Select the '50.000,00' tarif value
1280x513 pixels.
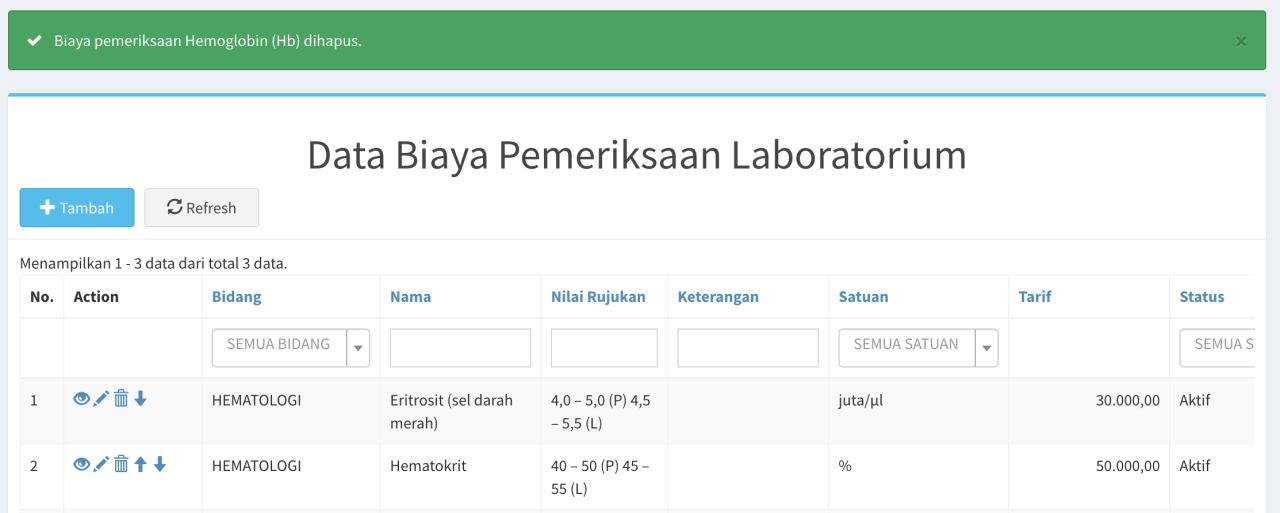[x=1127, y=466]
